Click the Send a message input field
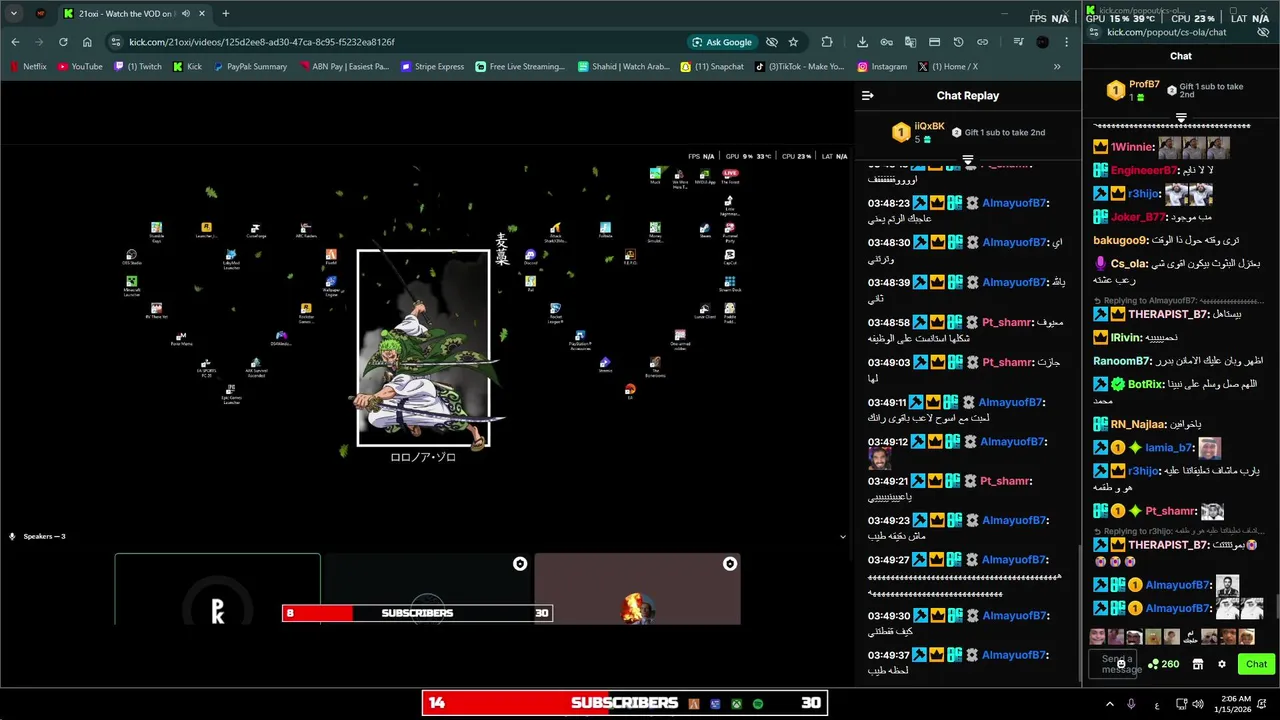This screenshot has width=1280, height=720. (1113, 664)
